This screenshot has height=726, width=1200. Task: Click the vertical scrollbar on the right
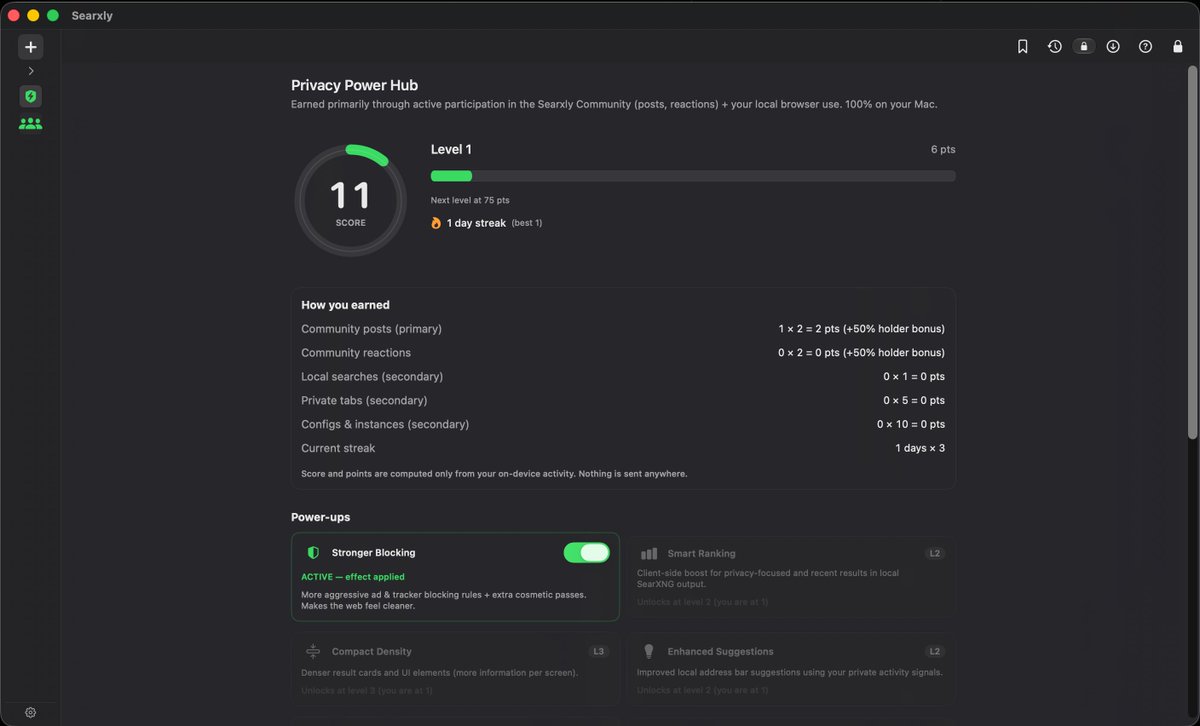[x=1192, y=250]
